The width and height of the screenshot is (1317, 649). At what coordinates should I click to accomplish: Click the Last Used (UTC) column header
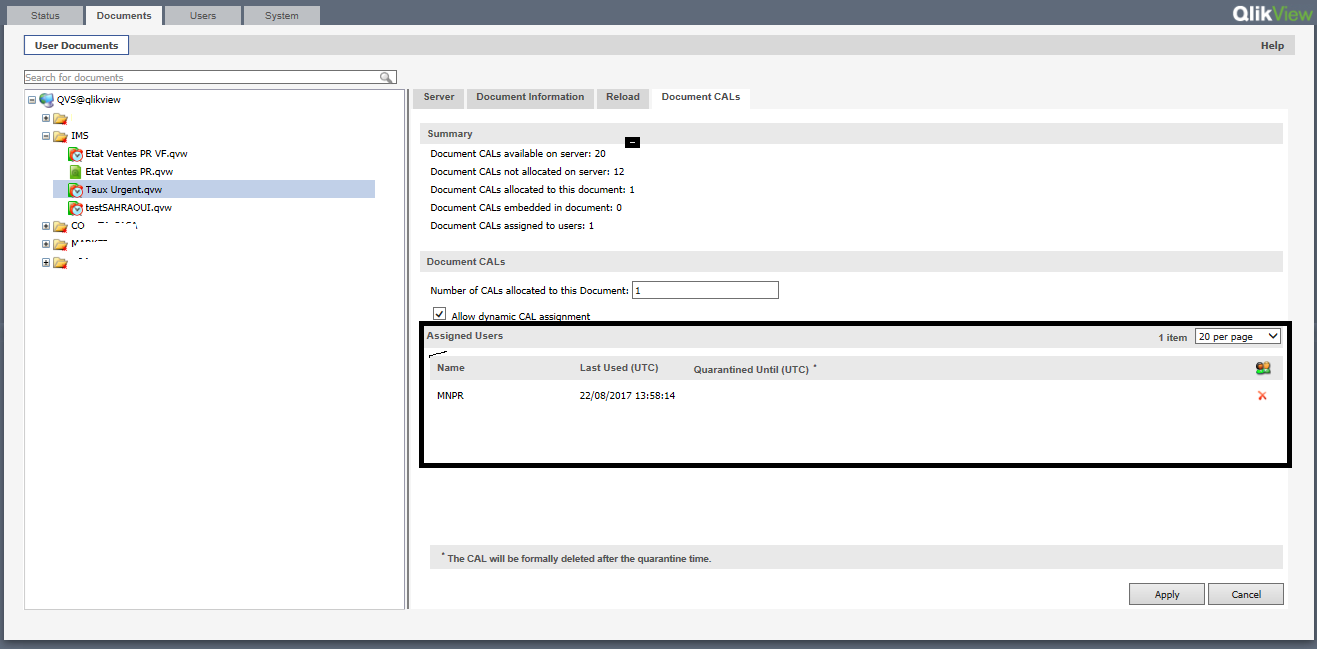(619, 368)
